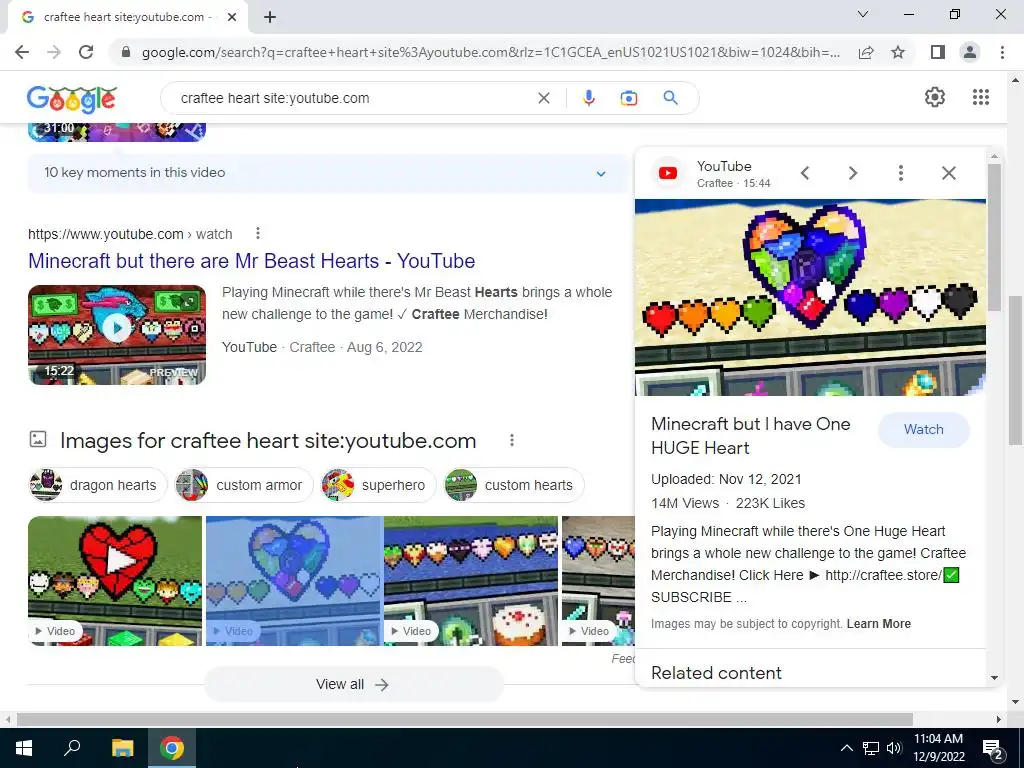Click the 'Aug 6, 2022' date text
The width and height of the screenshot is (1024, 768).
385,347
